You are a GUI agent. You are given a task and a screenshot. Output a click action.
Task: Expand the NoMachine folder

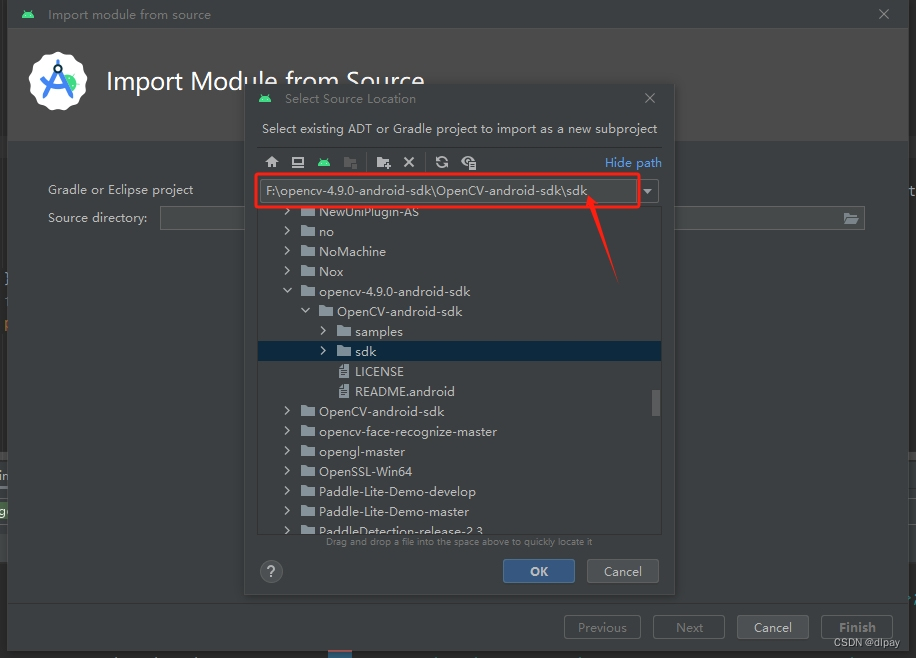tap(287, 251)
